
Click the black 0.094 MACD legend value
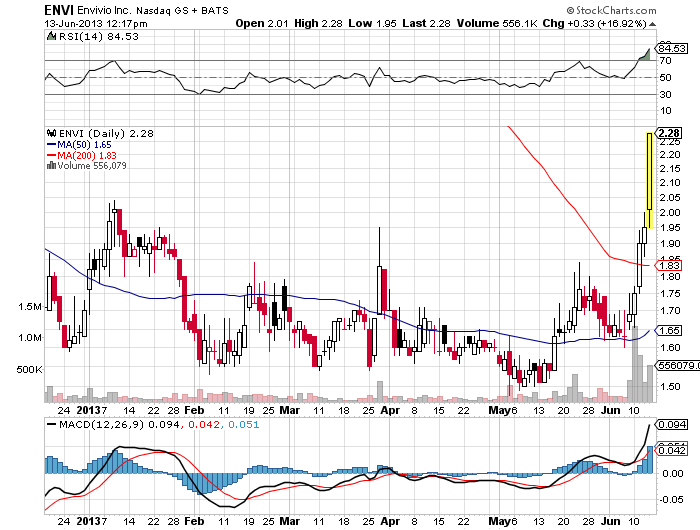pos(164,424)
